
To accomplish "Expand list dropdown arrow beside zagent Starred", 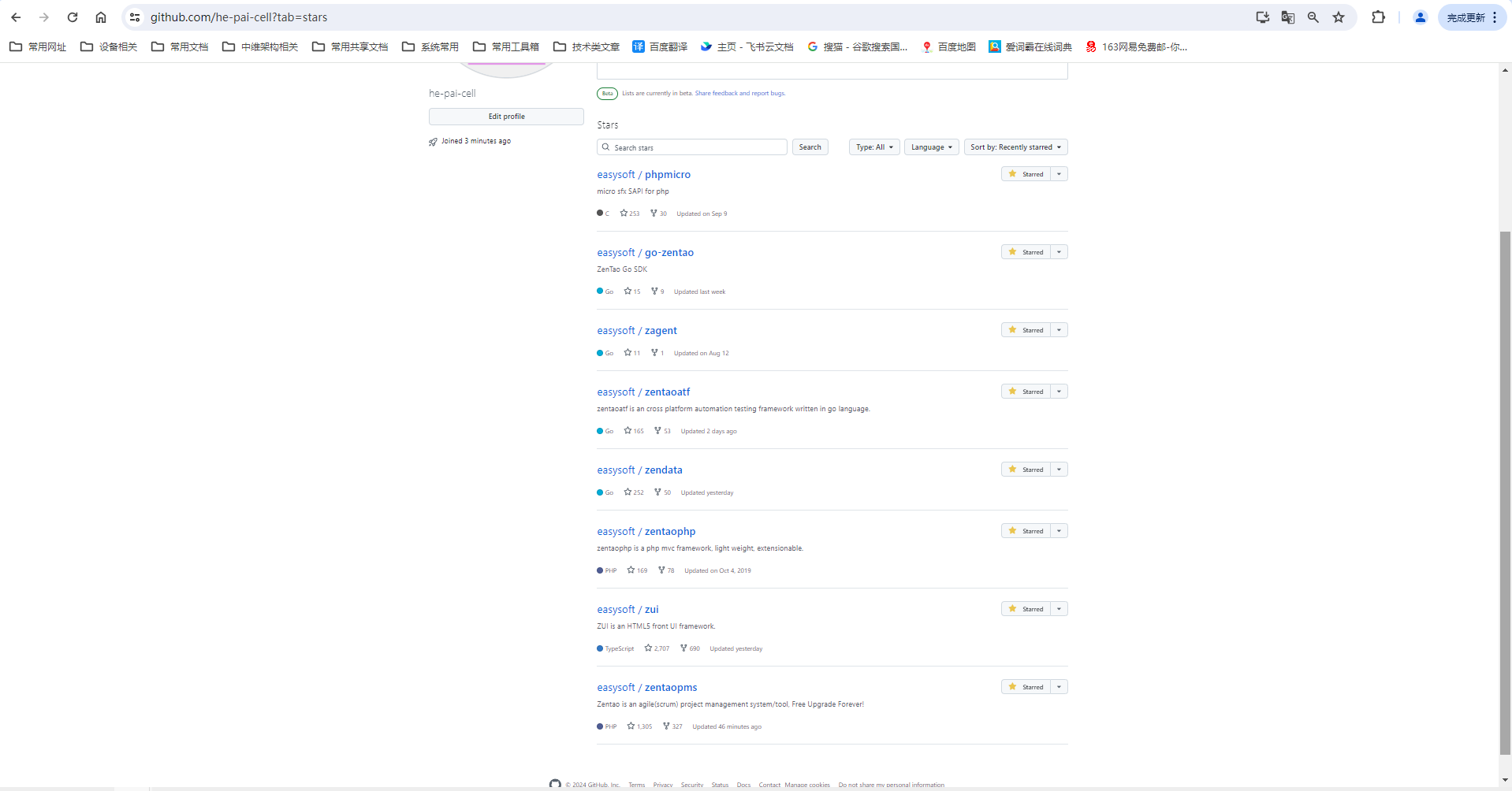I will coord(1060,330).
